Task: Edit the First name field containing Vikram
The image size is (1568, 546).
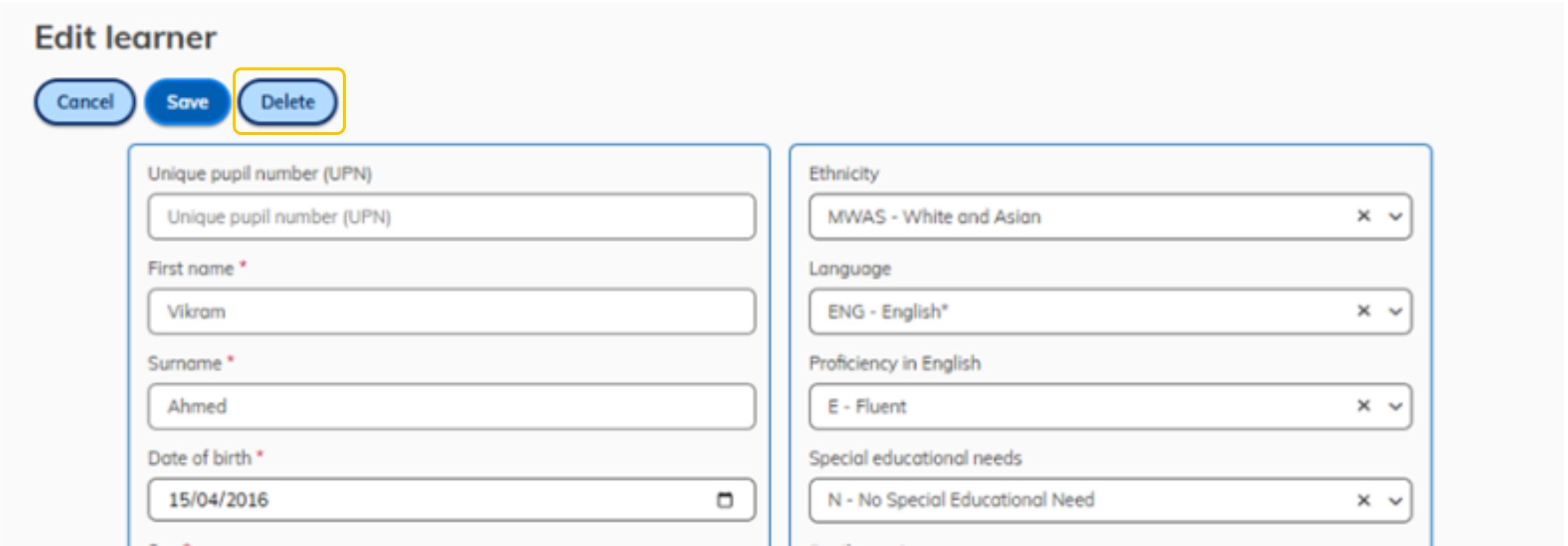Action: (452, 311)
